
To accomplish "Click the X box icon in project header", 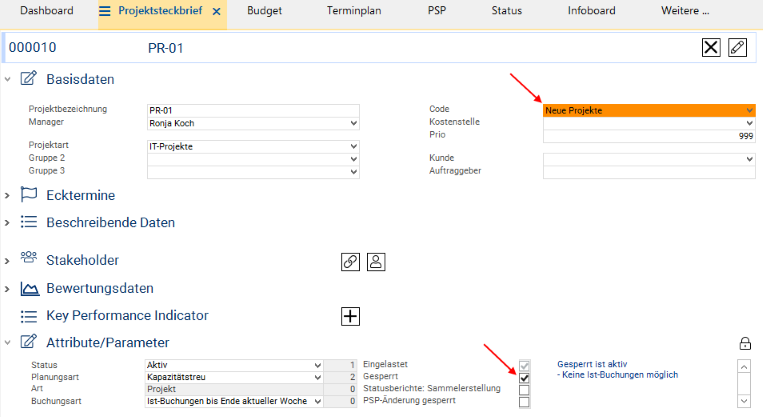I will point(711,47).
